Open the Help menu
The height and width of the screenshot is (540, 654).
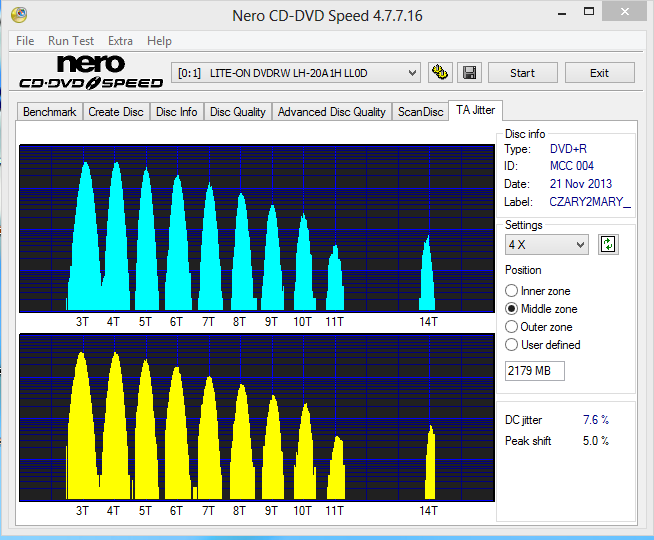click(x=159, y=41)
